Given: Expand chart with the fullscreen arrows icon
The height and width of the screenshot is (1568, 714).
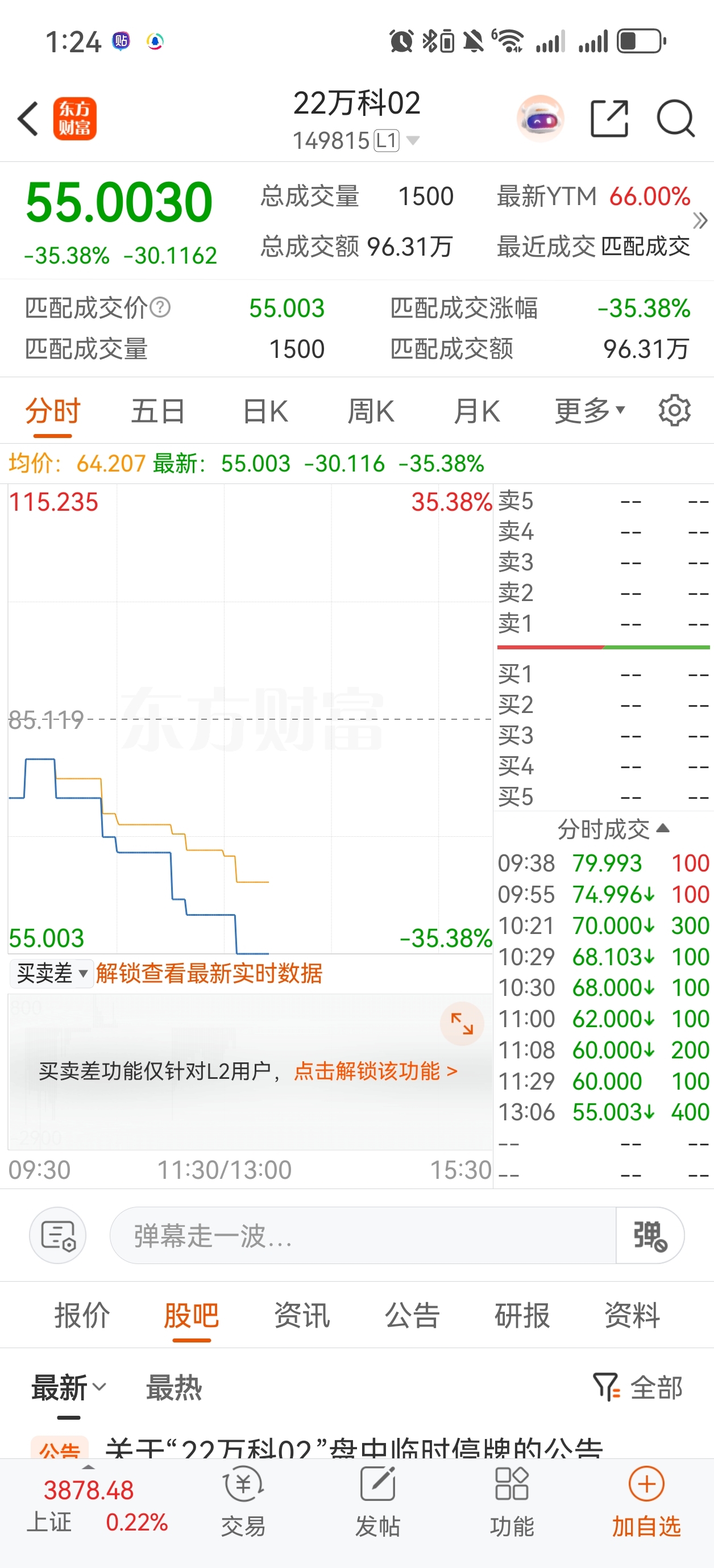Looking at the screenshot, I should 462,1023.
